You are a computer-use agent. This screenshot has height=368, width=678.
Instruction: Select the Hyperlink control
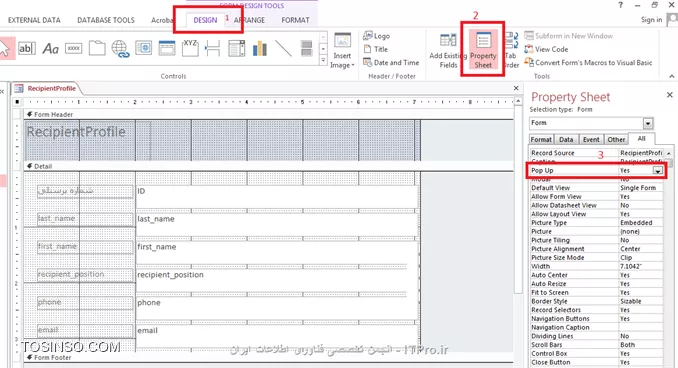pyautogui.click(x=120, y=48)
